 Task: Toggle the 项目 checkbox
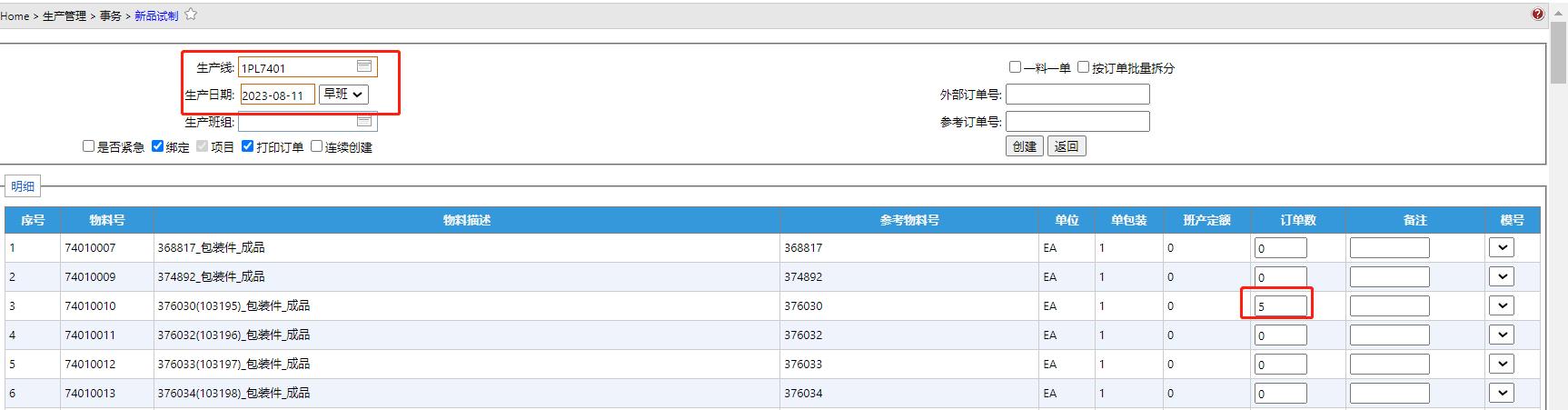point(203,146)
